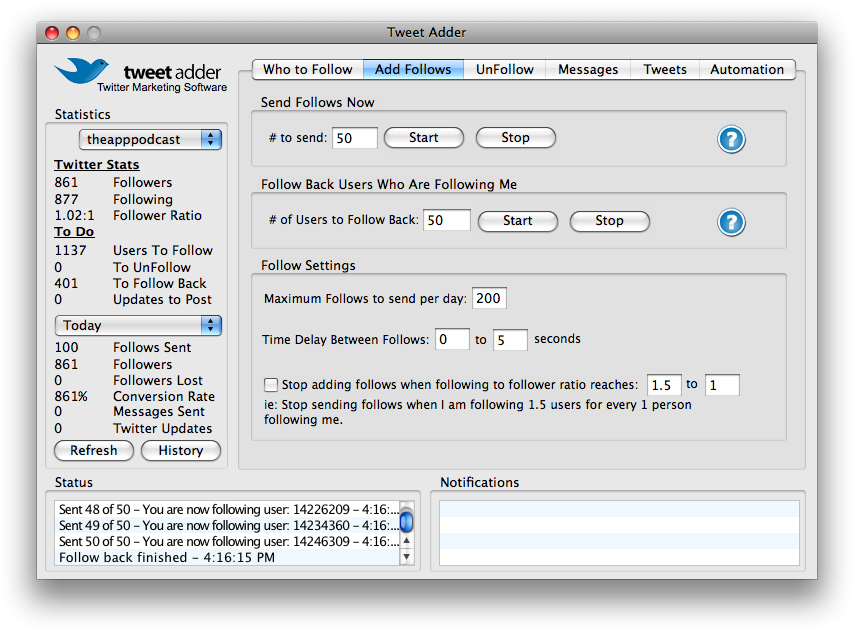Click the 'To Do' heading
853x630 pixels.
(74, 232)
